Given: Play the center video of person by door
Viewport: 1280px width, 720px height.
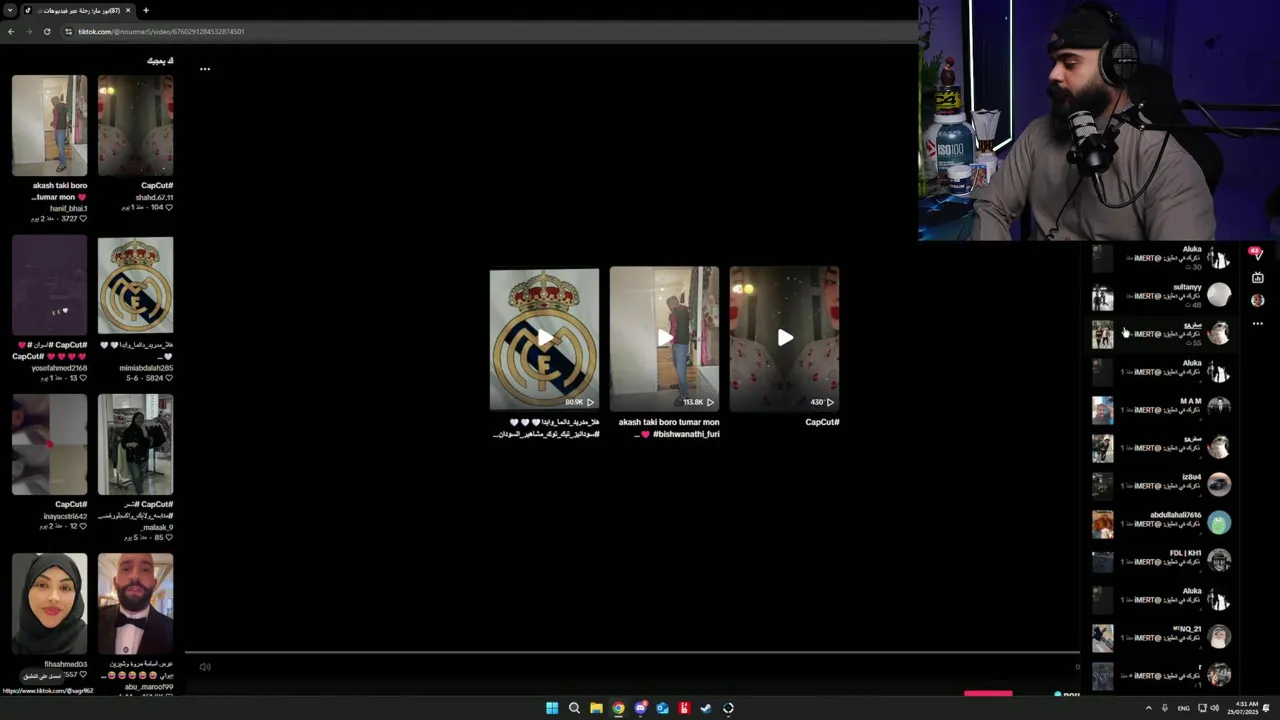Looking at the screenshot, I should (x=664, y=339).
